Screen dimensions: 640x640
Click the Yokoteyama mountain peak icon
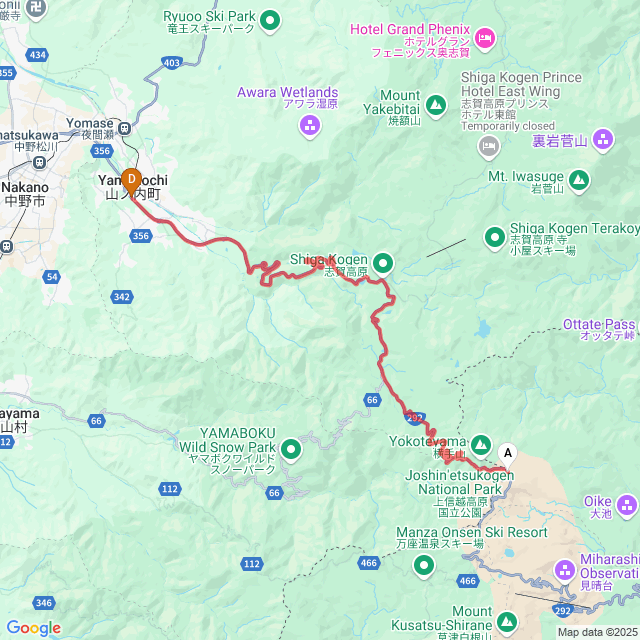pos(481,445)
